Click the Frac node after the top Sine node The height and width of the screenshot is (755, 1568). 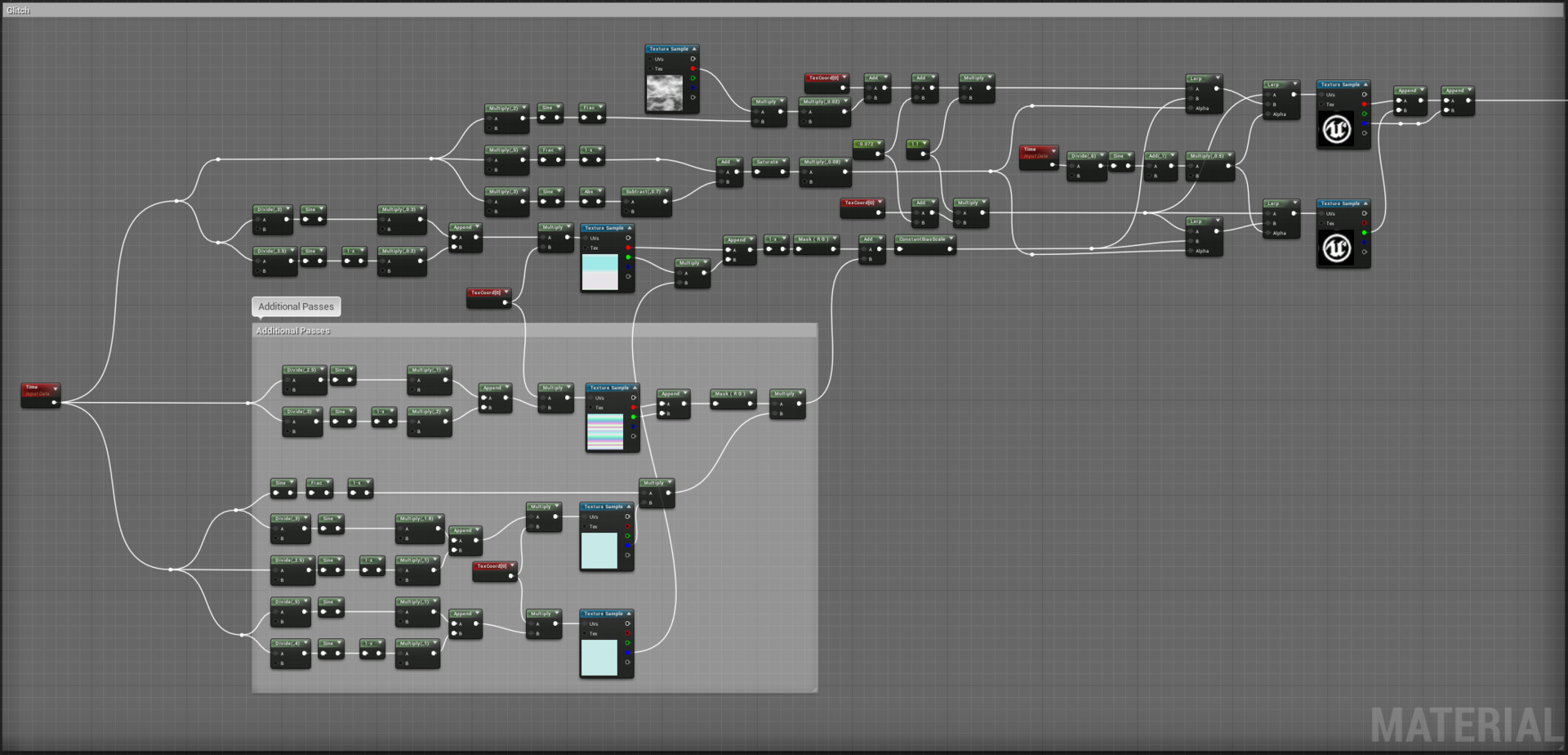pos(591,107)
